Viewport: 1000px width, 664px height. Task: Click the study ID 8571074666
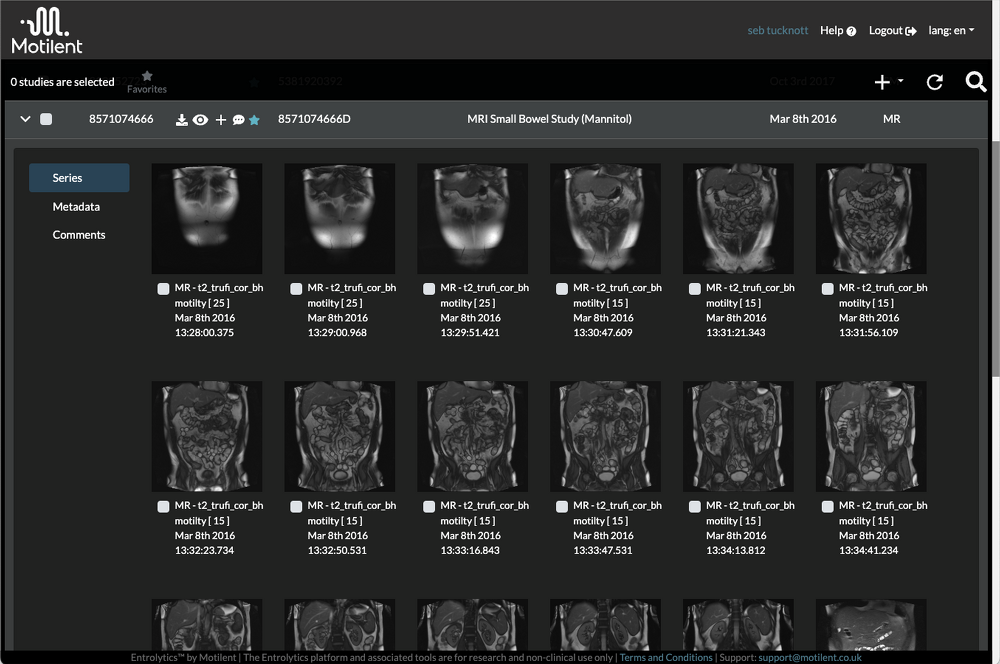tap(121, 119)
